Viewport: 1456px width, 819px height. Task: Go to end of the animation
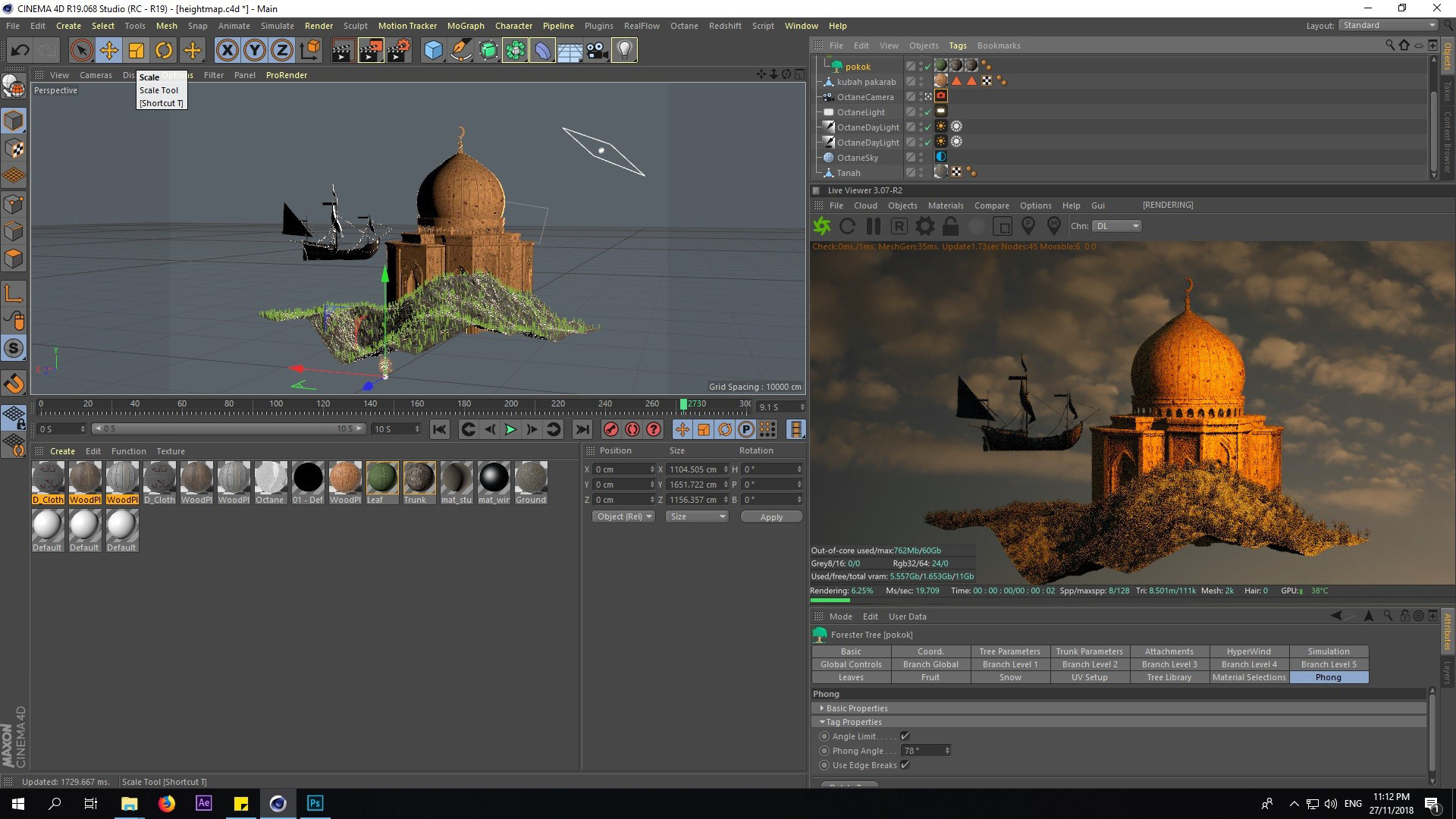point(582,430)
